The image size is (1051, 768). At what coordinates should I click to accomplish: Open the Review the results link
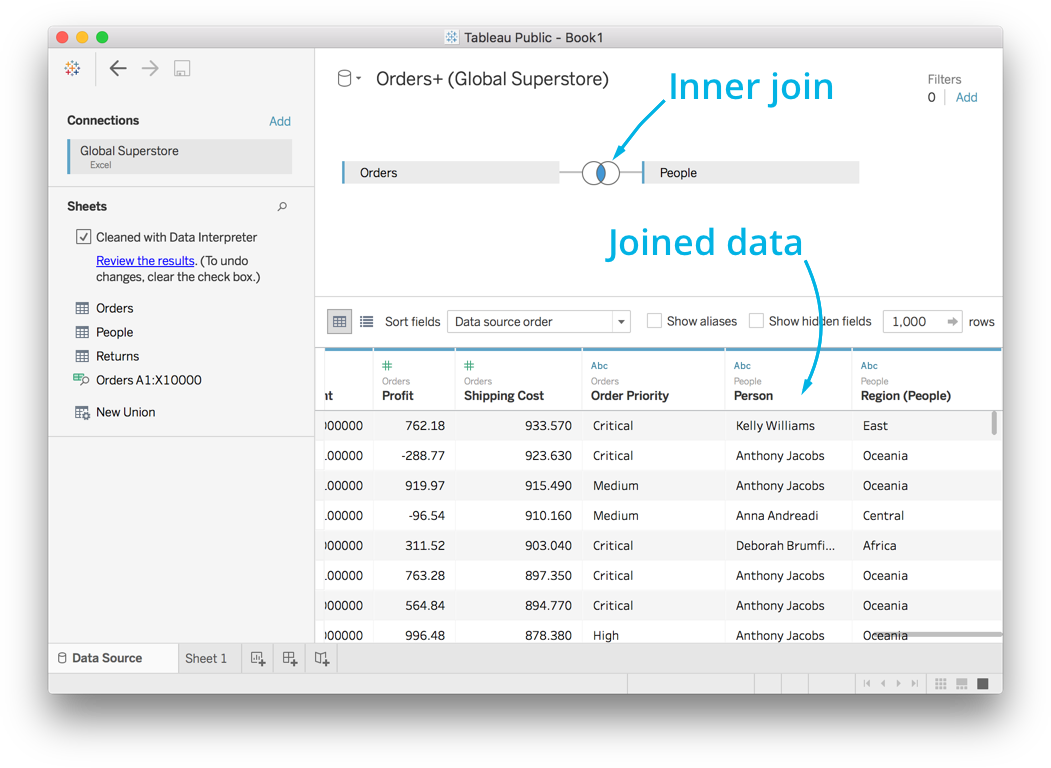click(145, 261)
